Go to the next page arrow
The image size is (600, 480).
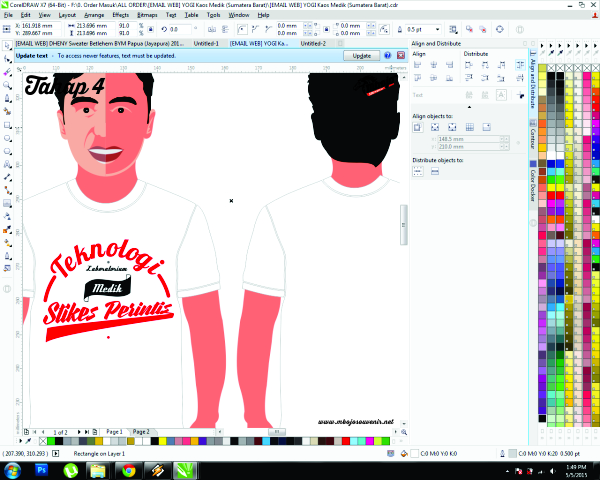[79, 432]
